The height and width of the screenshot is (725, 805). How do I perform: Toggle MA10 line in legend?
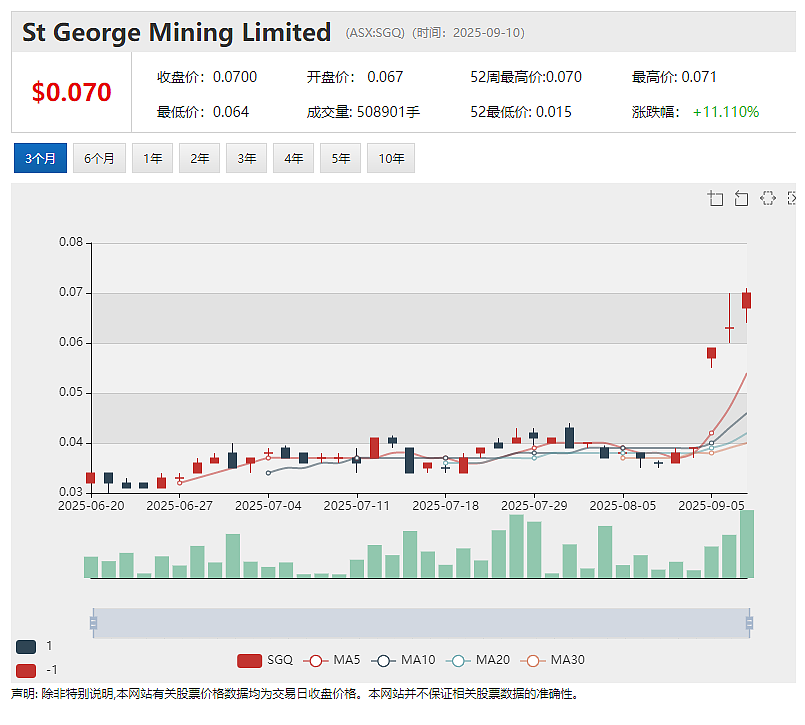click(x=403, y=660)
